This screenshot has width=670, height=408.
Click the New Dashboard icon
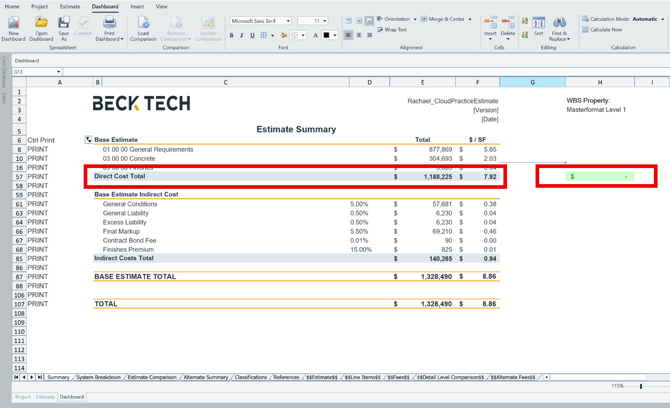pos(13,24)
